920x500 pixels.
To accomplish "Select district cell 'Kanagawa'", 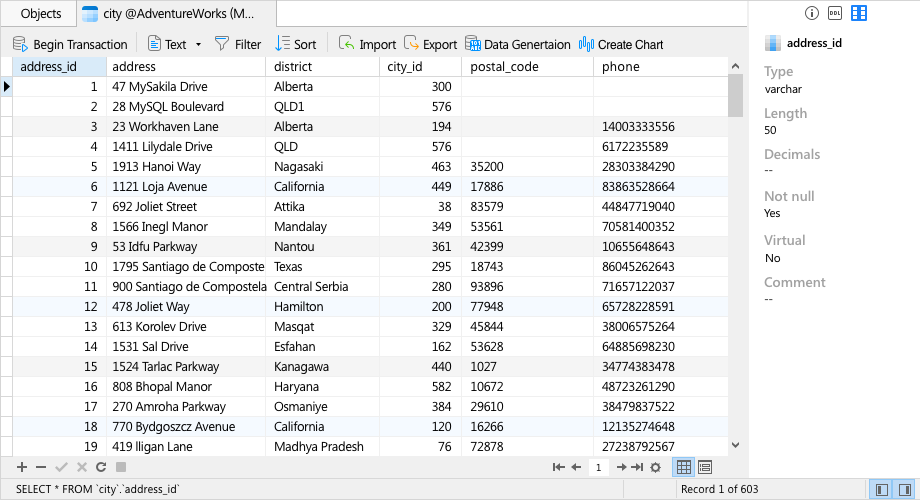I will tap(323, 367).
